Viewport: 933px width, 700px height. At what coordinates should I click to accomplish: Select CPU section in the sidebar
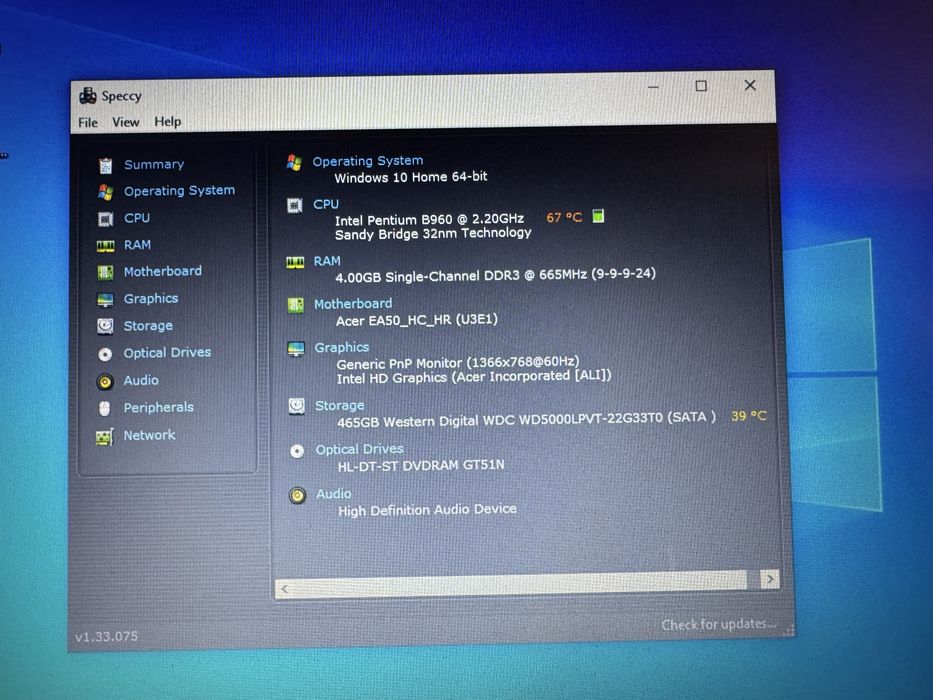tap(137, 218)
